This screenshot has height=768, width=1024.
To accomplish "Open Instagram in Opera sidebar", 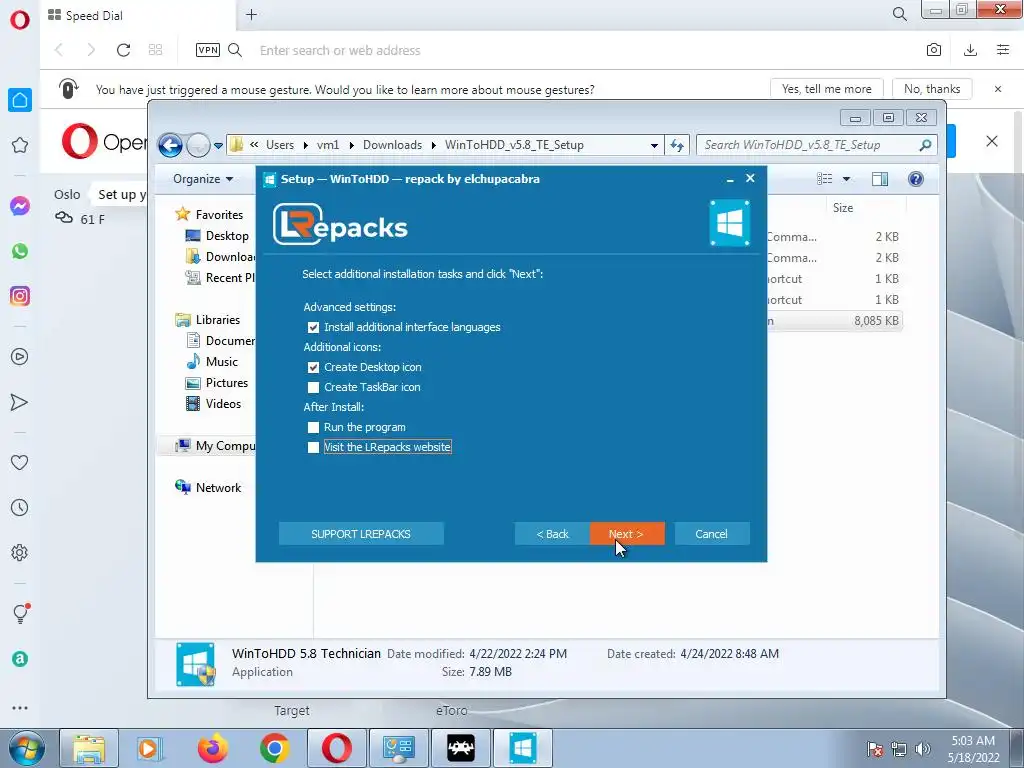I will click(20, 296).
